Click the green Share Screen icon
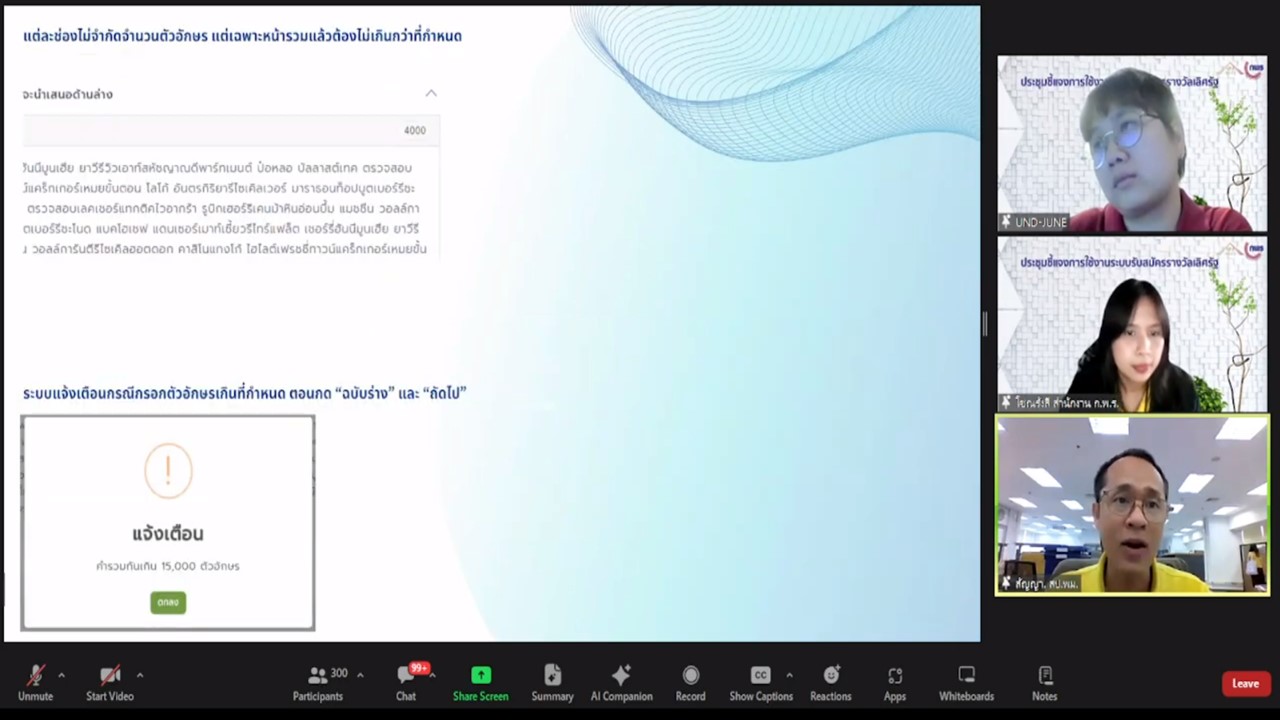The height and width of the screenshot is (720, 1280). click(x=480, y=676)
